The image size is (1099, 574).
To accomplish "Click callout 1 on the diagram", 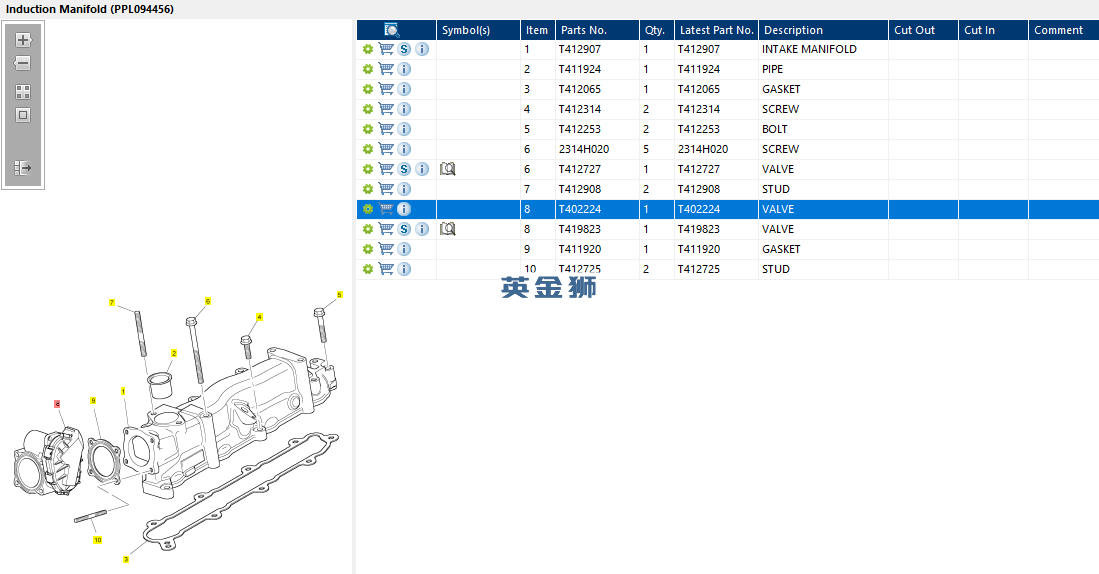I will [x=123, y=391].
